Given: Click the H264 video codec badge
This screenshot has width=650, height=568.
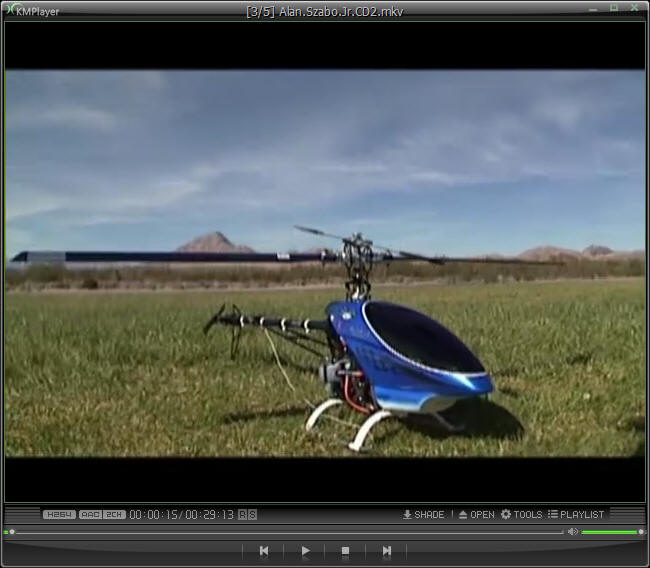Looking at the screenshot, I should click(59, 514).
